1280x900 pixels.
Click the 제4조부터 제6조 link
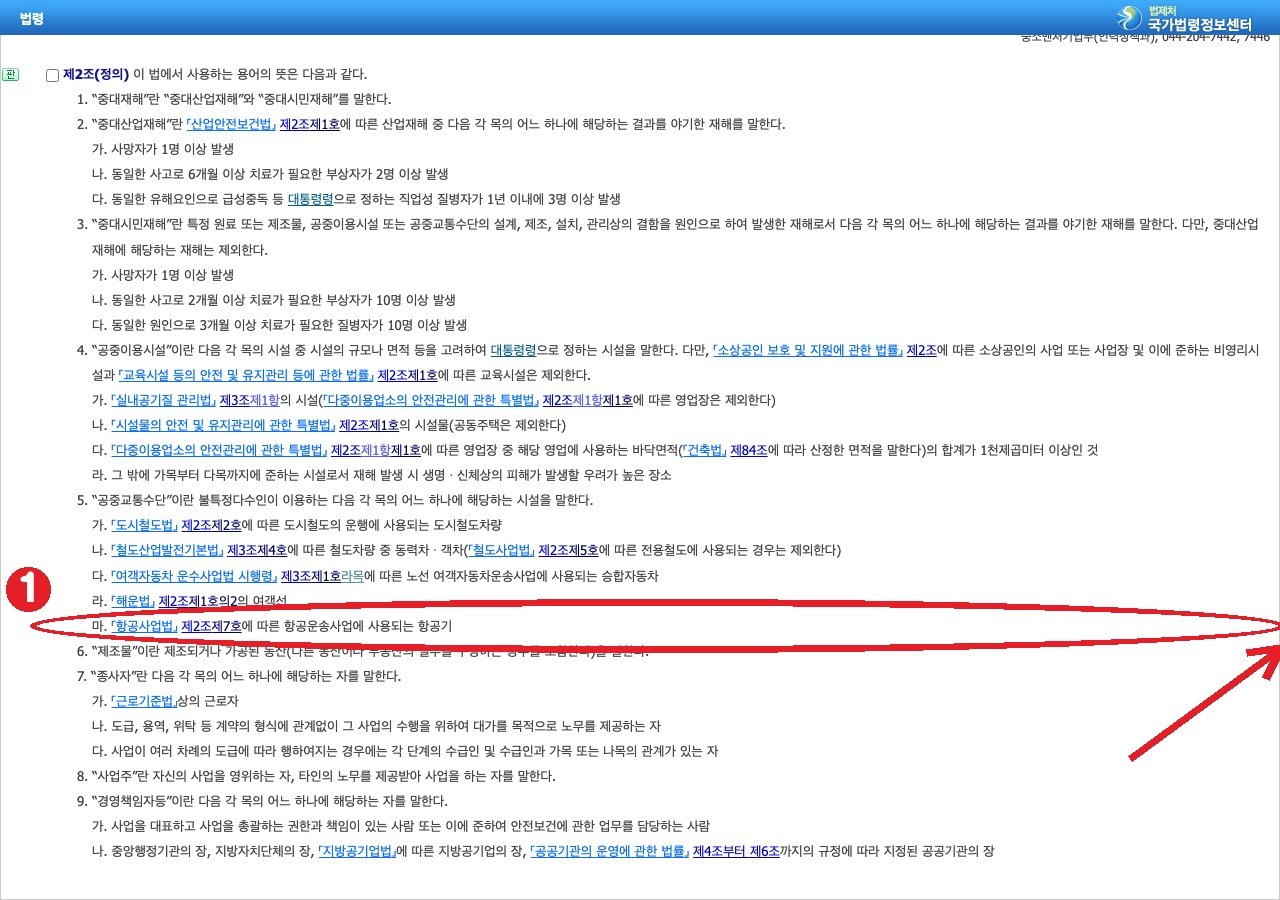736,852
